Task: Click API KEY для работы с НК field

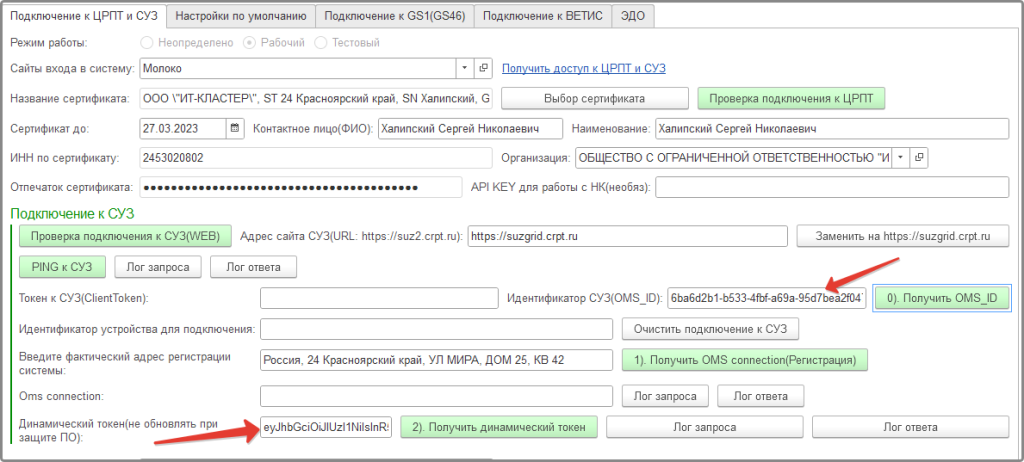Action: (832, 188)
